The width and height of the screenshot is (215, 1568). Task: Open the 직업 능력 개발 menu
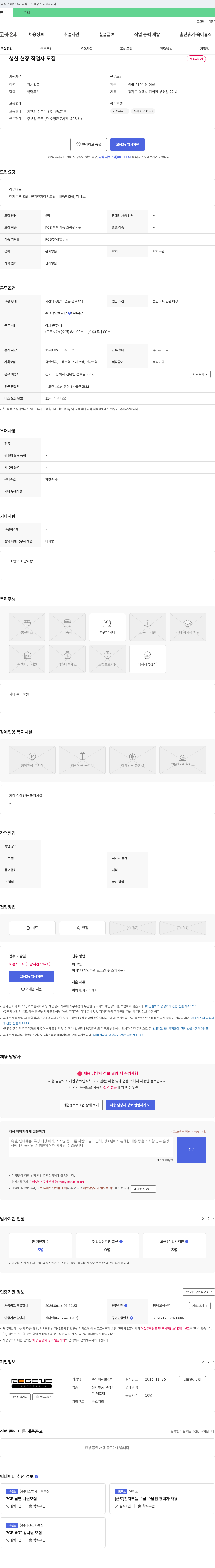coord(147,35)
